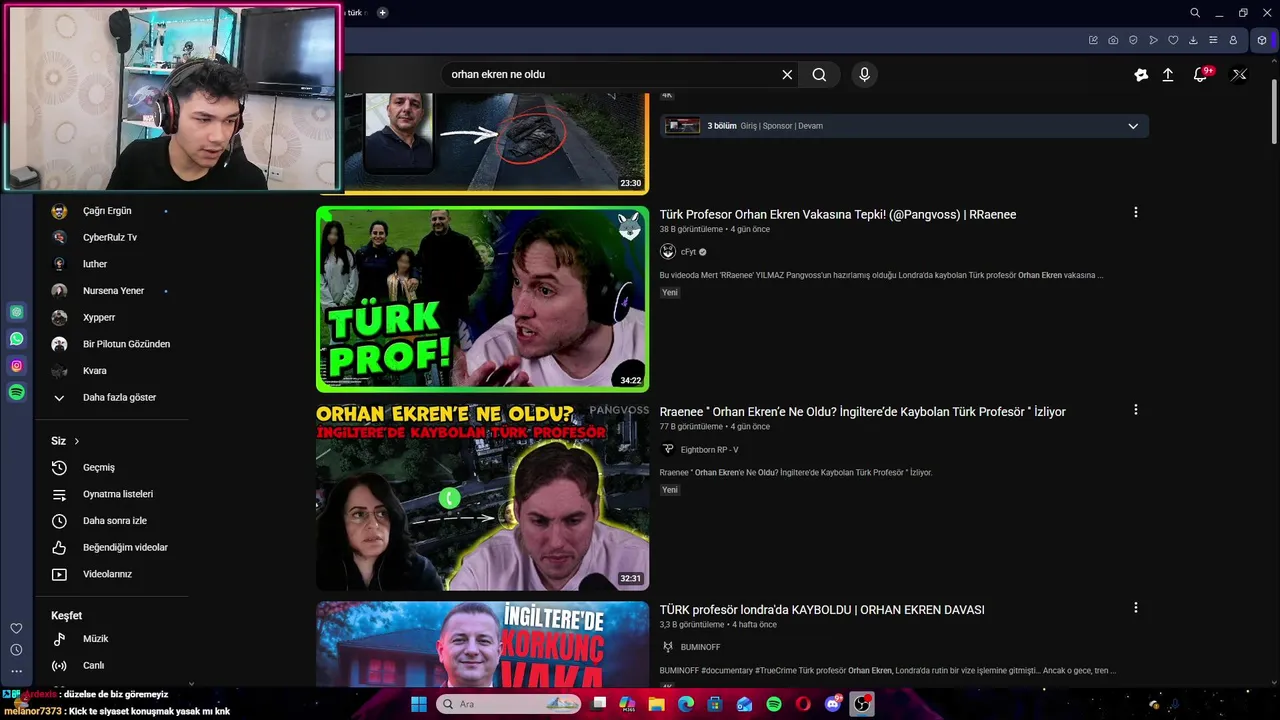Open CyberRulz Tv subscription channel
This screenshot has height=720, width=1280.
coord(110,237)
